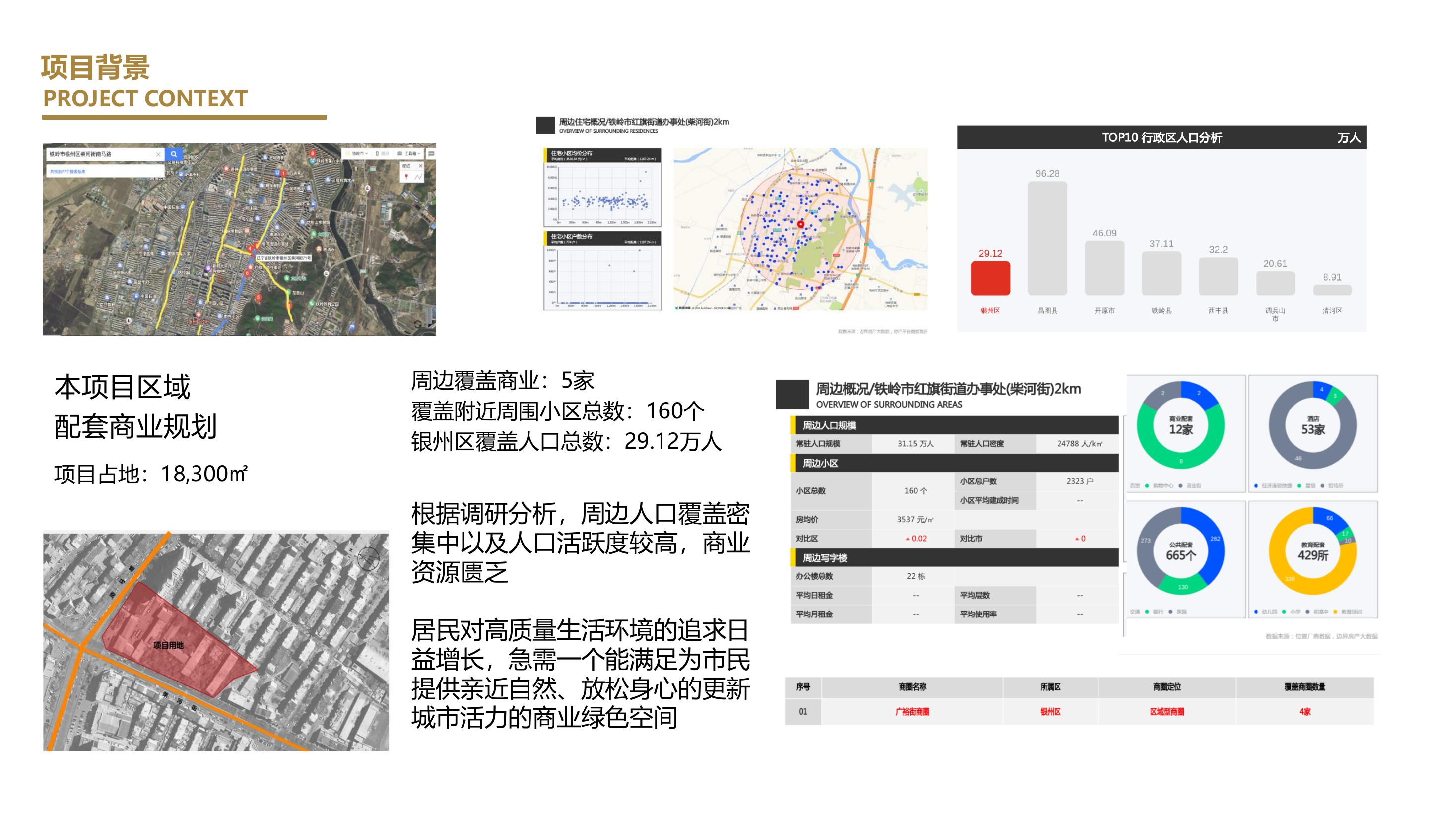Click the 公共配套 665个 donut chart
The image size is (1456, 819).
(1181, 551)
